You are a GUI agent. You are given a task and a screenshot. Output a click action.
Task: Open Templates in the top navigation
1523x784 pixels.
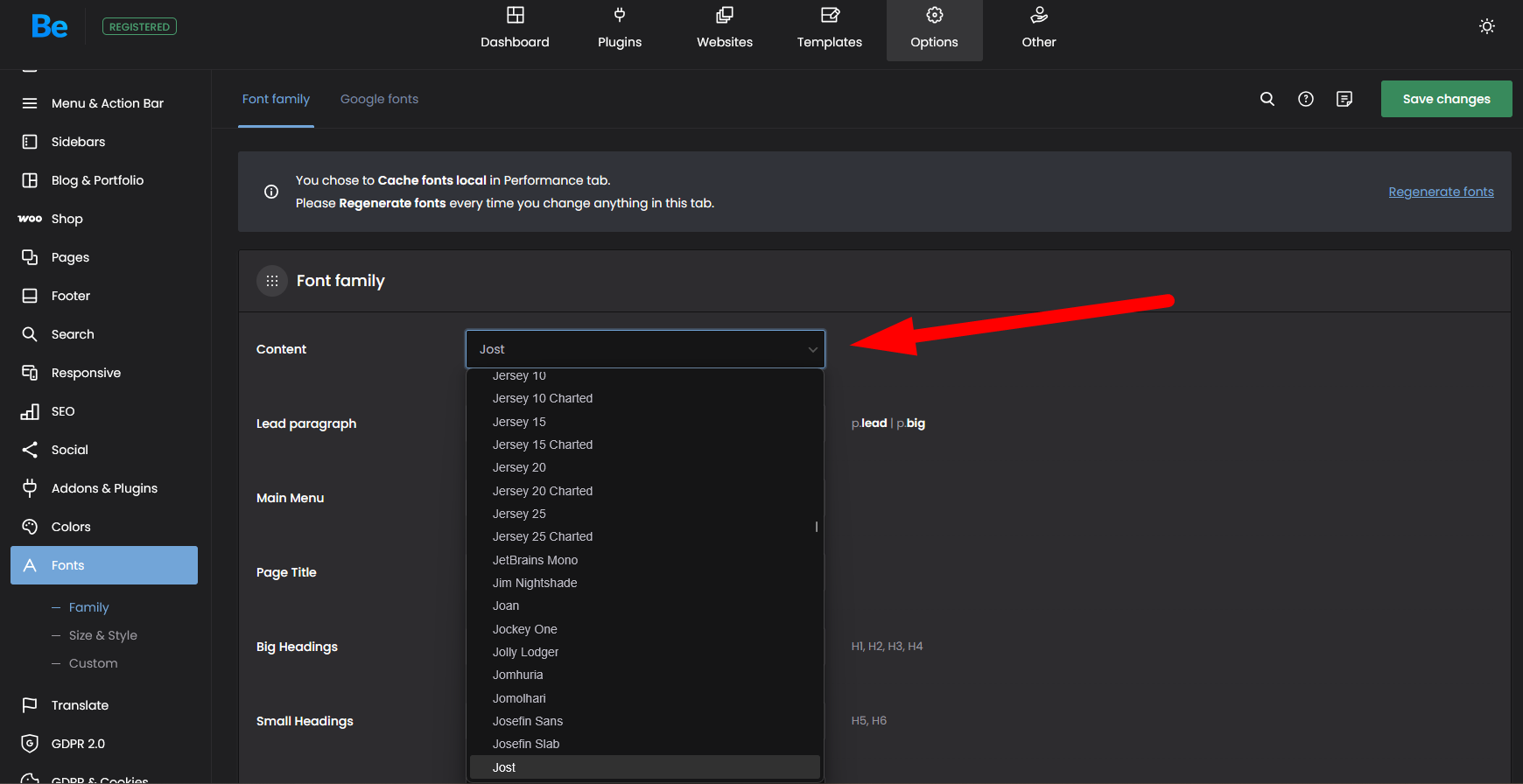[x=829, y=29]
